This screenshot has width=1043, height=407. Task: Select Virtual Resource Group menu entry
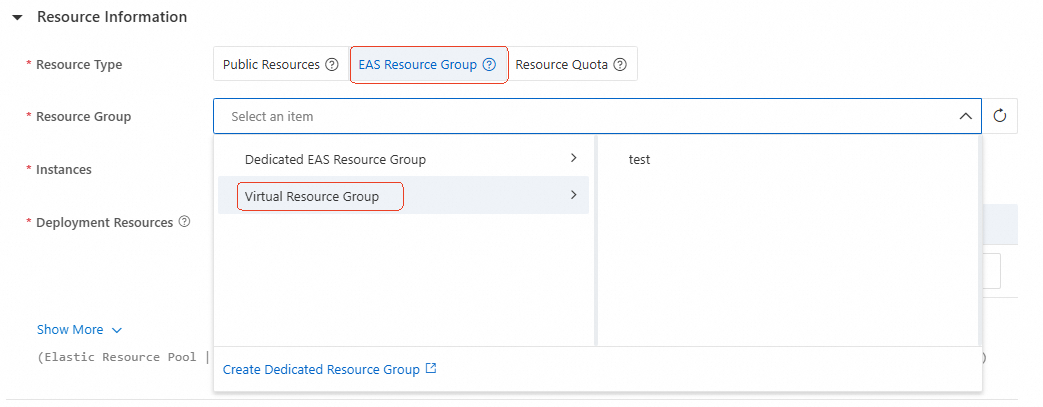point(312,196)
